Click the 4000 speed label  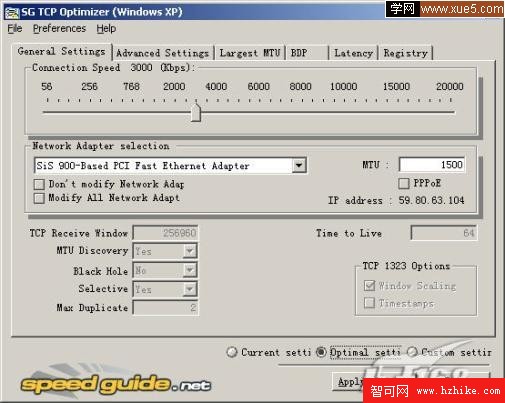[216, 87]
